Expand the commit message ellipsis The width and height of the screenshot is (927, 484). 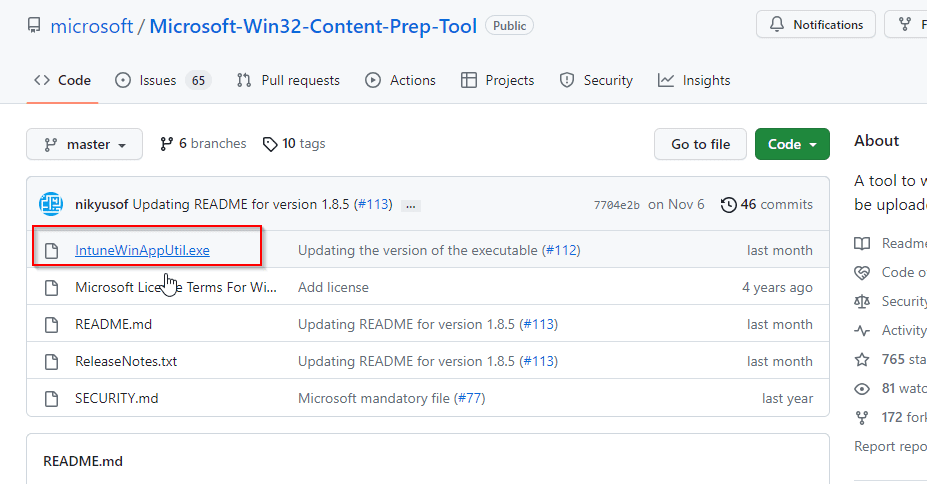click(x=410, y=205)
